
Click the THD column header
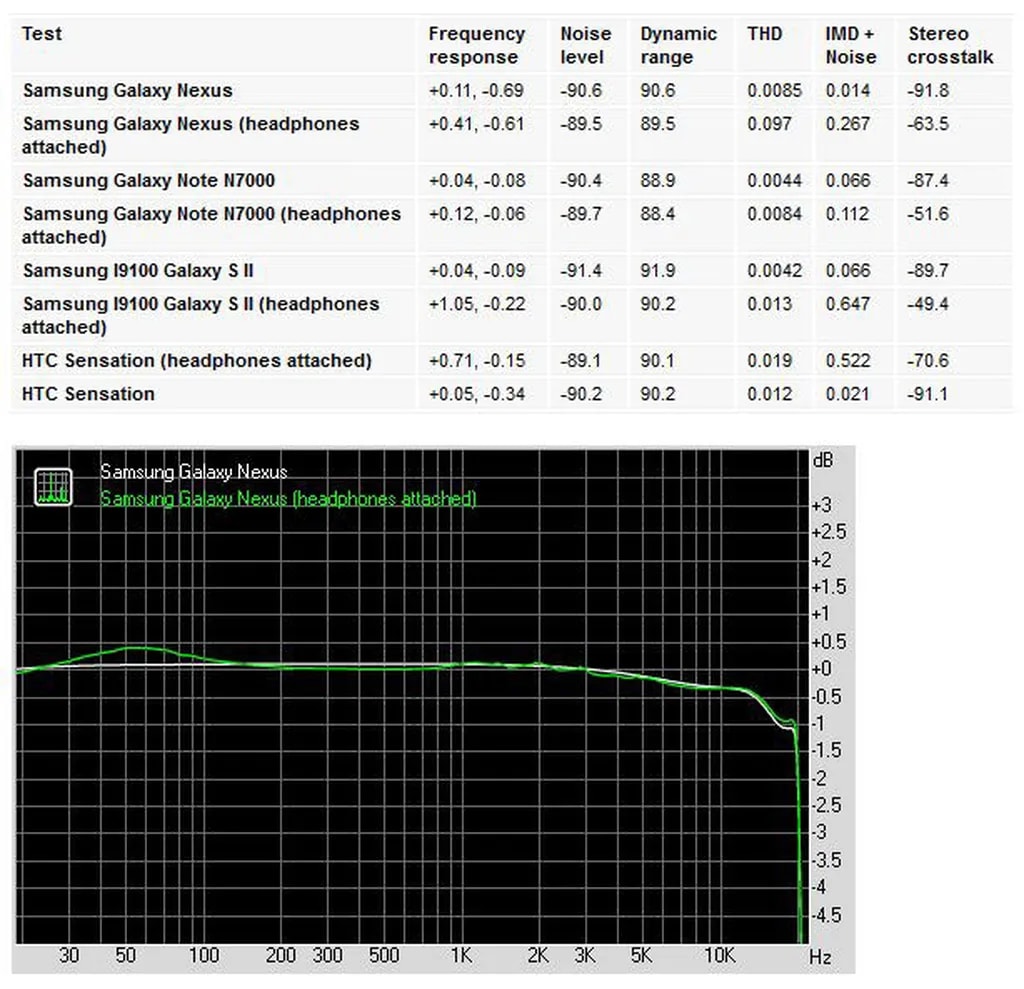[x=764, y=34]
